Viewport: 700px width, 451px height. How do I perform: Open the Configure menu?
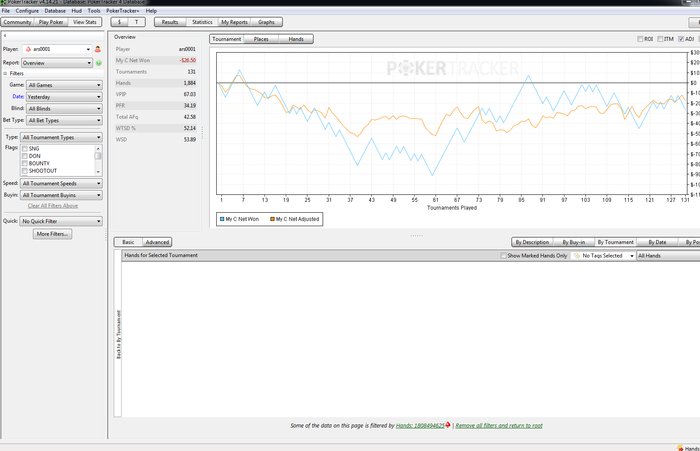coord(27,11)
